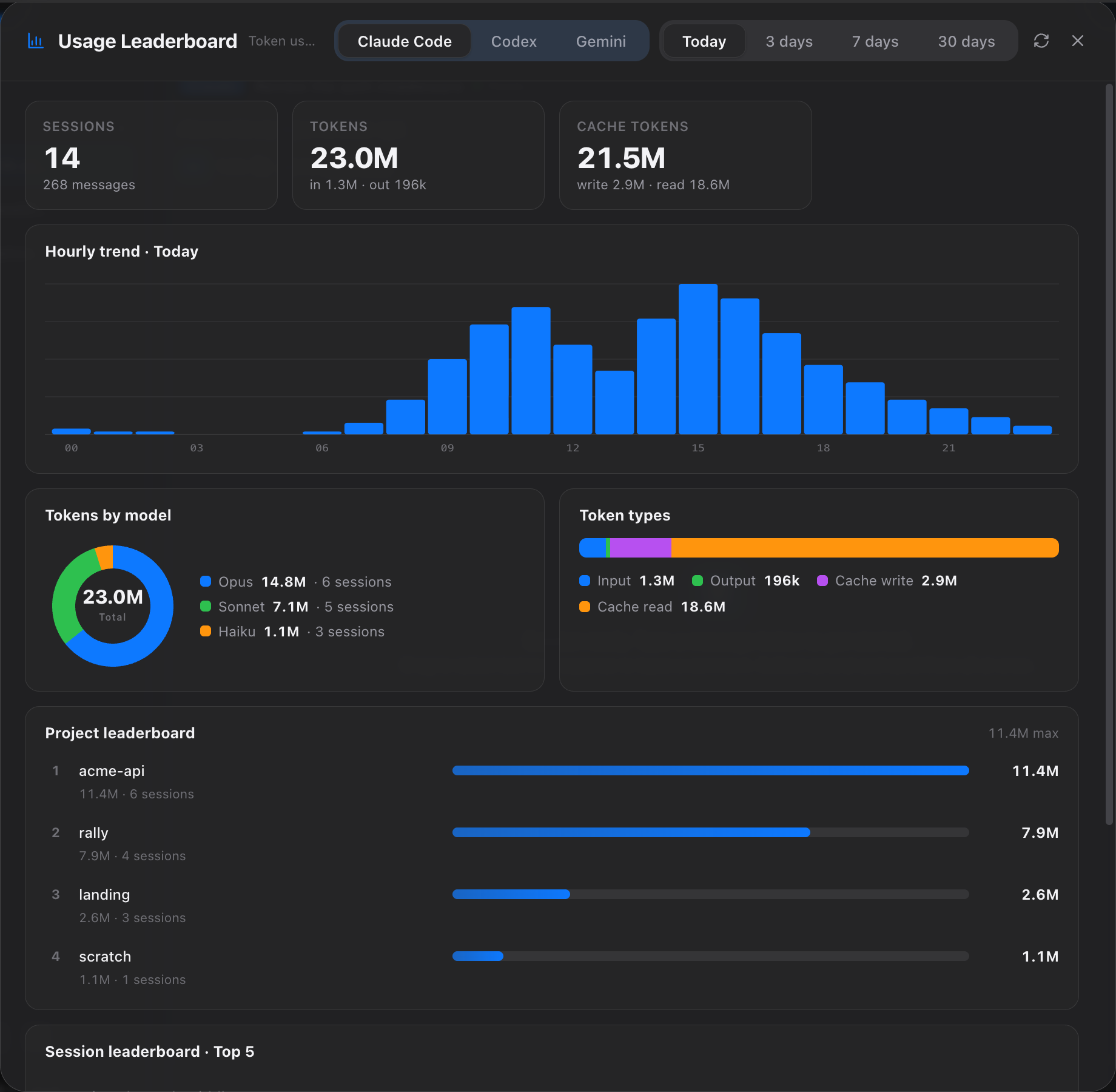Click the green Output legend swatch
Screen dimensions: 1116x1092
point(698,581)
